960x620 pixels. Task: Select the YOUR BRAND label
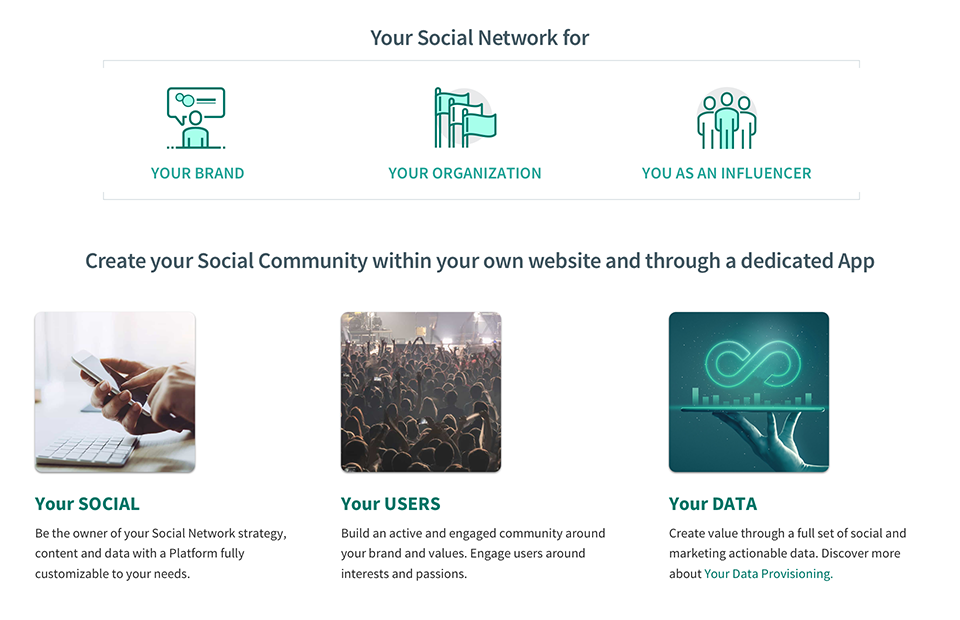click(x=197, y=173)
